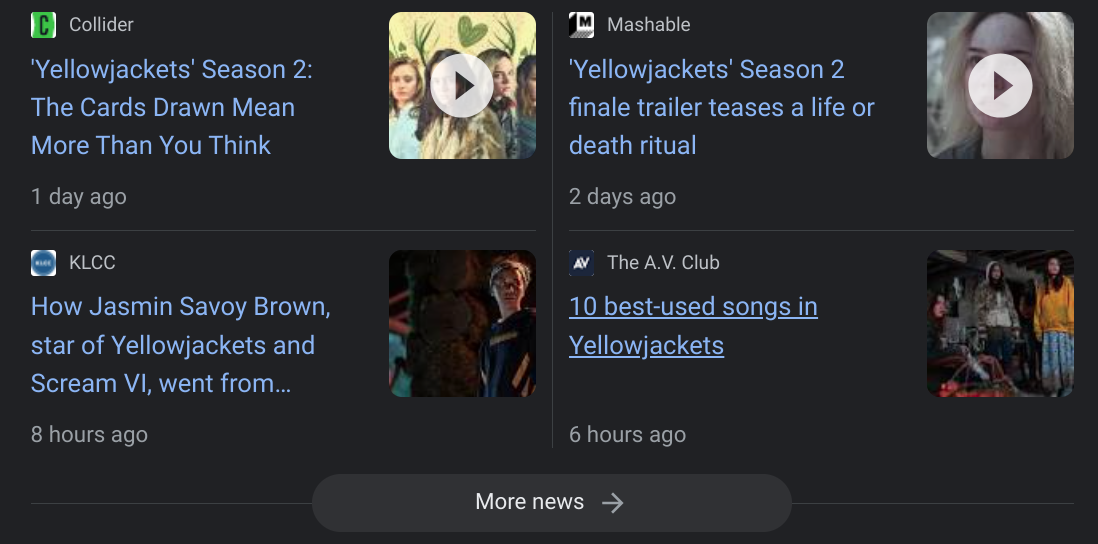The height and width of the screenshot is (544, 1098).
Task: Click the KLCC source name
Action: pyautogui.click(x=92, y=263)
